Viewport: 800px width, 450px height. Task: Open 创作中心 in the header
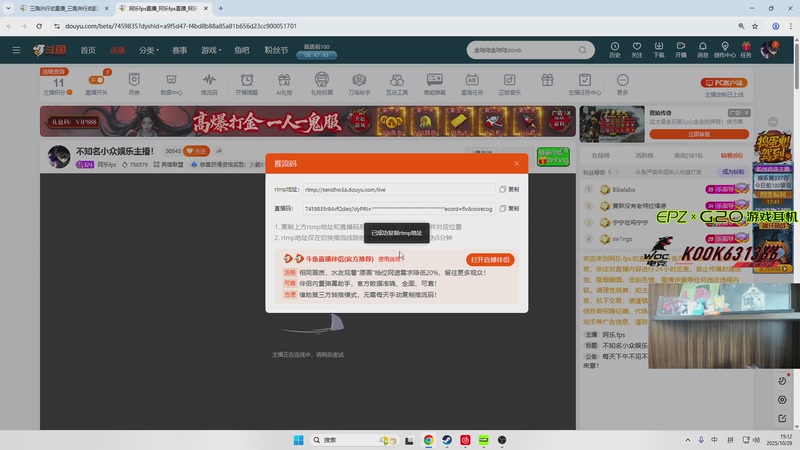point(724,49)
